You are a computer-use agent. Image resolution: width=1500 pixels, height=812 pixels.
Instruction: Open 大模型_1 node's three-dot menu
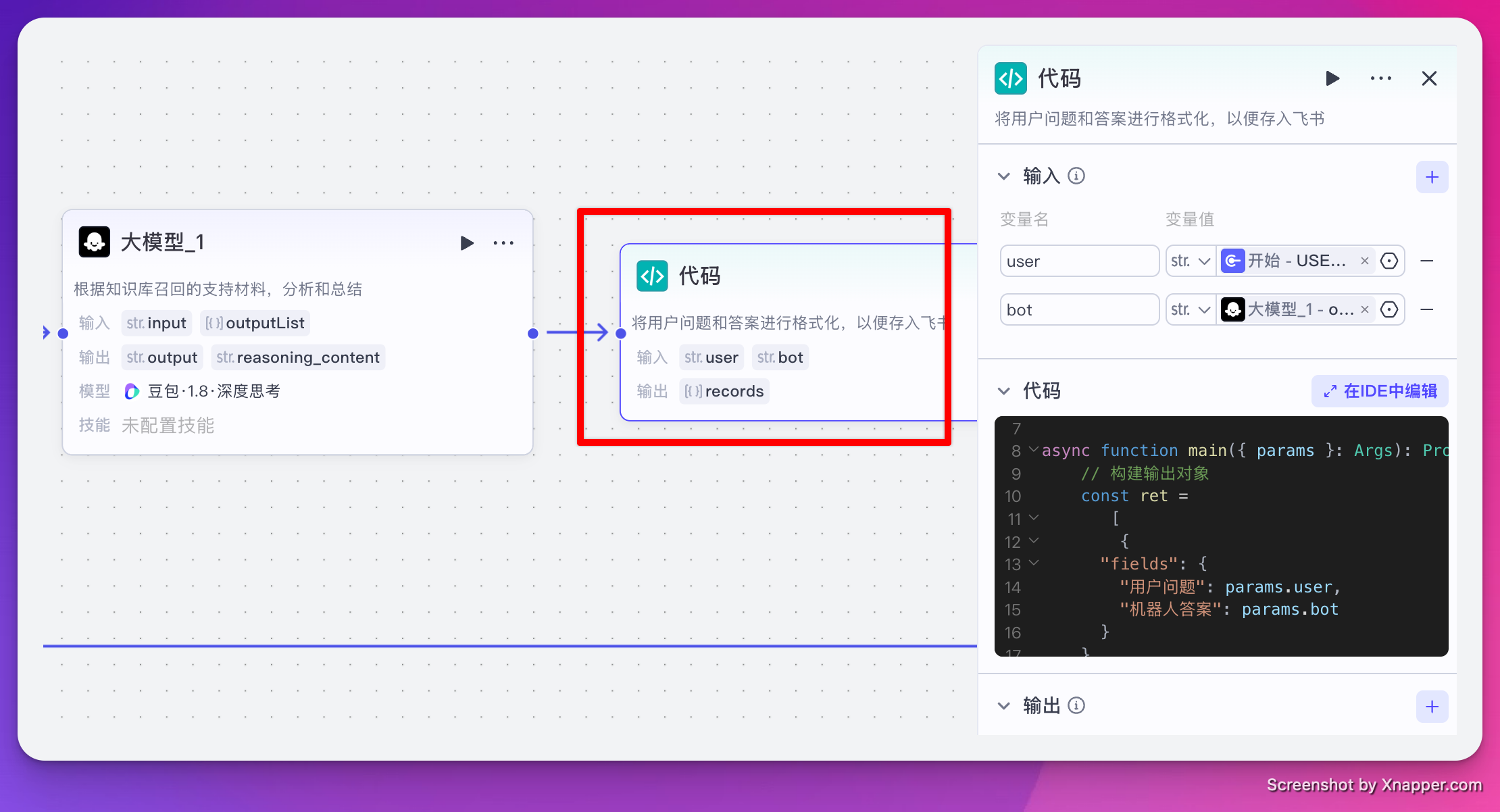pyautogui.click(x=503, y=243)
